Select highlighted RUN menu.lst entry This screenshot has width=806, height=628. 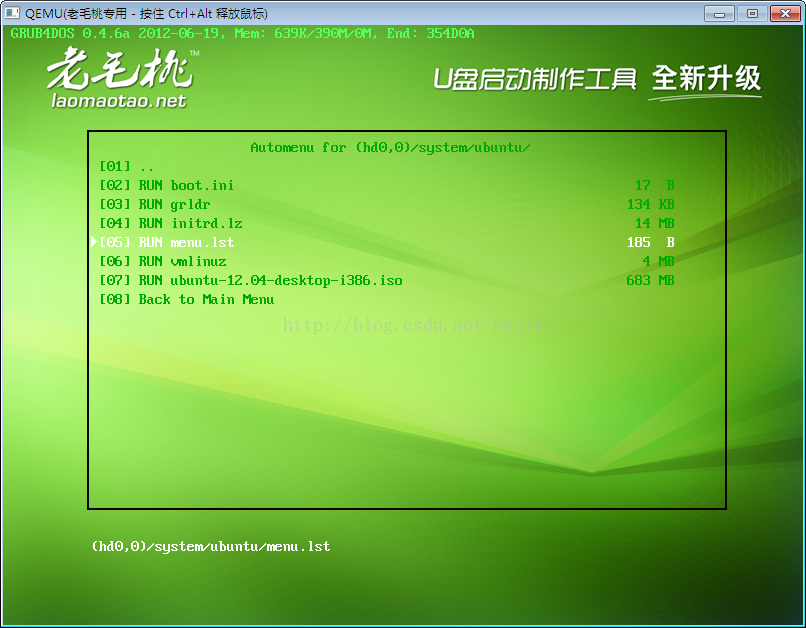point(167,243)
